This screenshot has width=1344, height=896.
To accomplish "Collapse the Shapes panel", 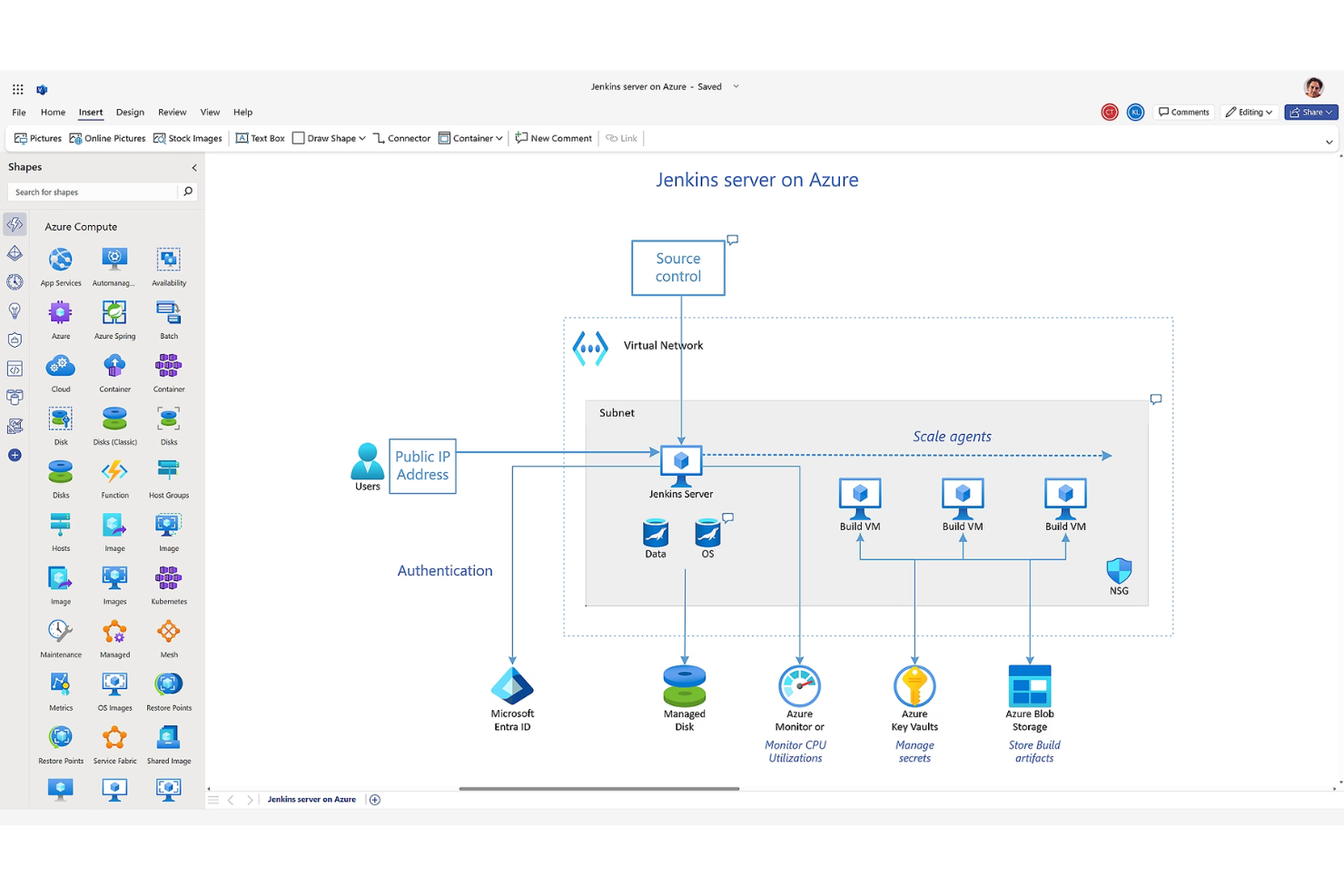I will pyautogui.click(x=194, y=168).
